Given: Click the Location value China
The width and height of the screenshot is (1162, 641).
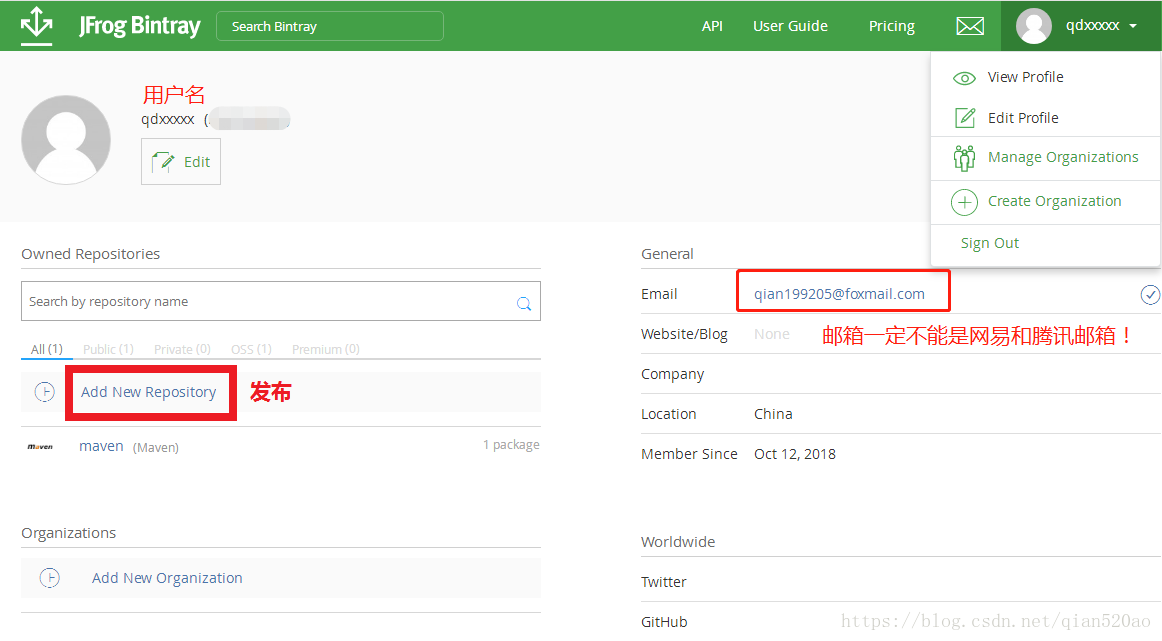Looking at the screenshot, I should click(x=773, y=414).
